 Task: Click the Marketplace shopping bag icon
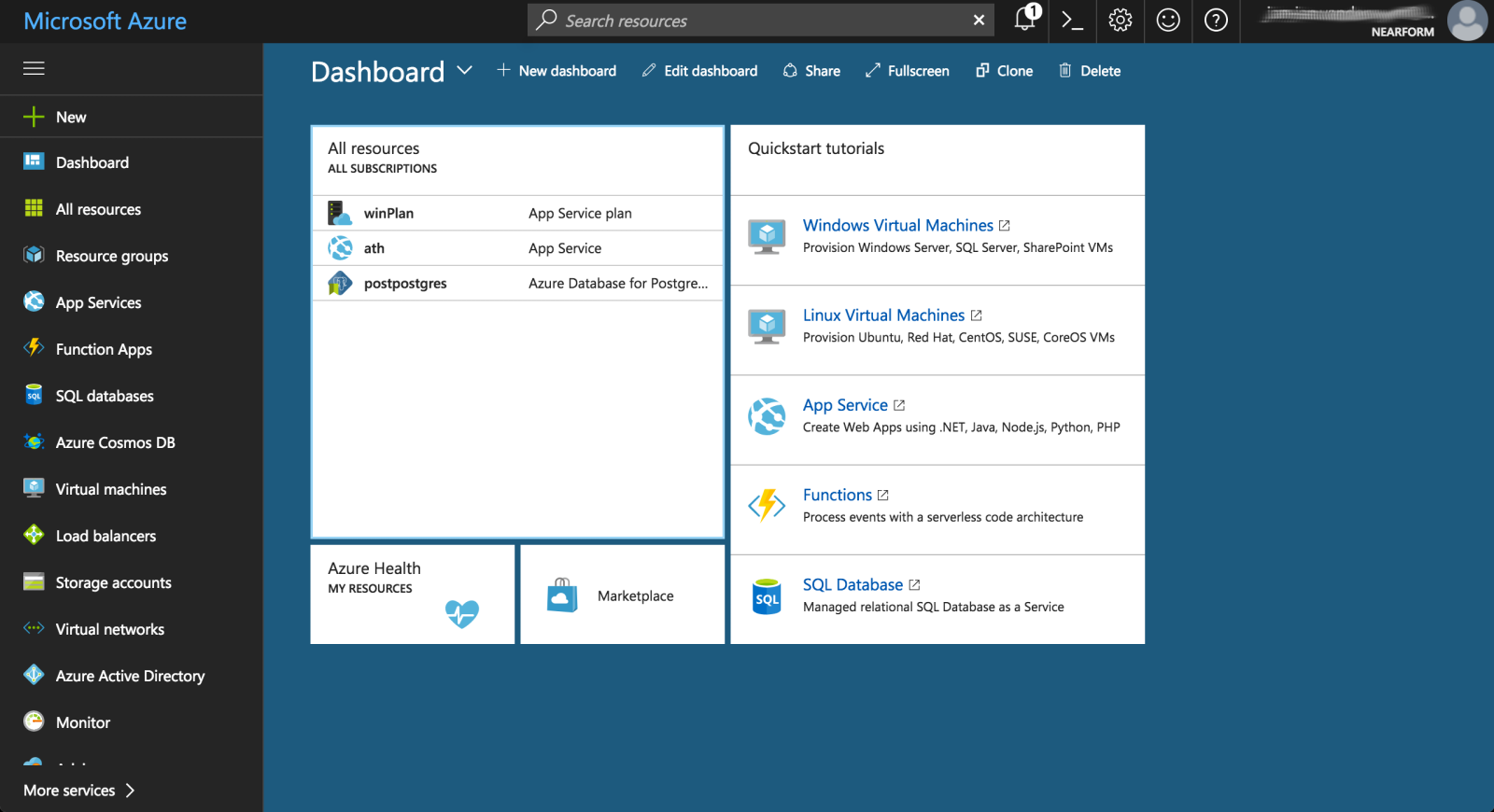[x=562, y=595]
